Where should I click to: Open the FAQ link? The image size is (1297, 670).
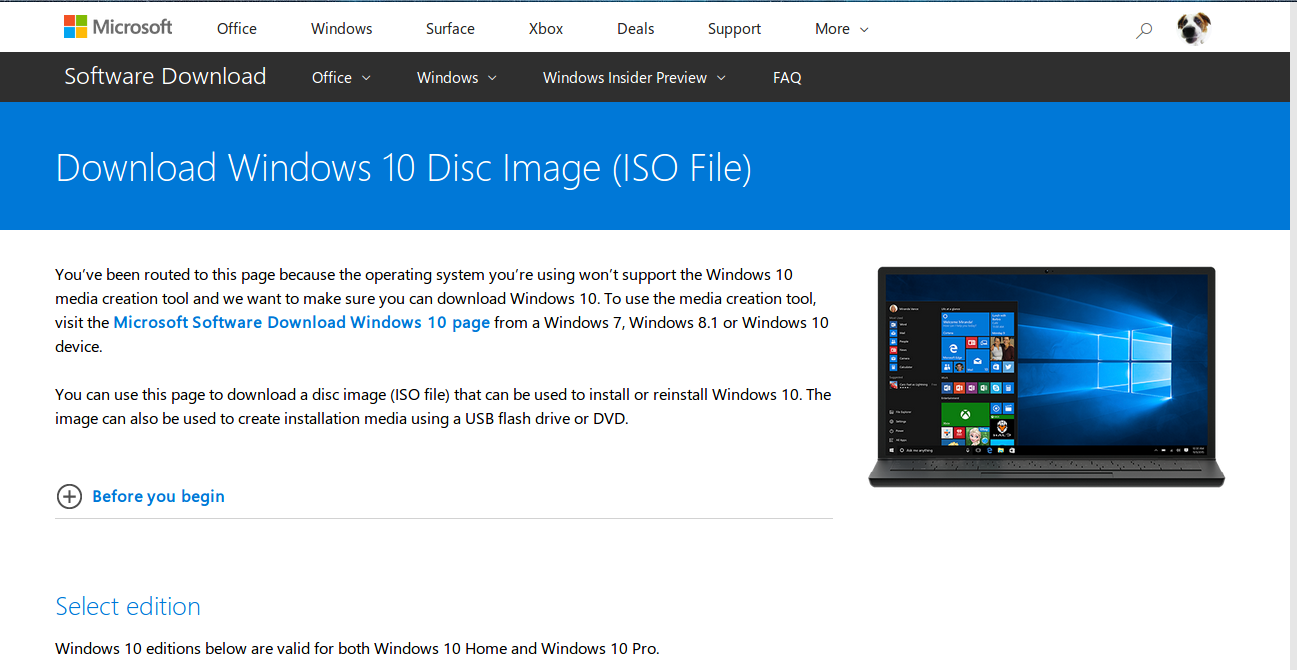pyautogui.click(x=787, y=78)
